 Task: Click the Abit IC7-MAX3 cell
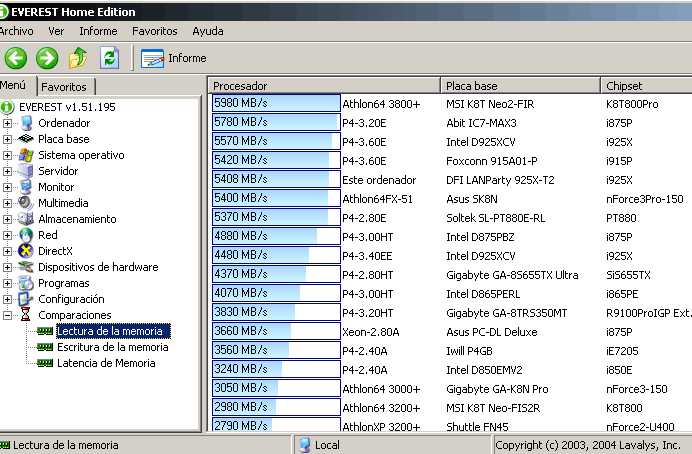(481, 123)
